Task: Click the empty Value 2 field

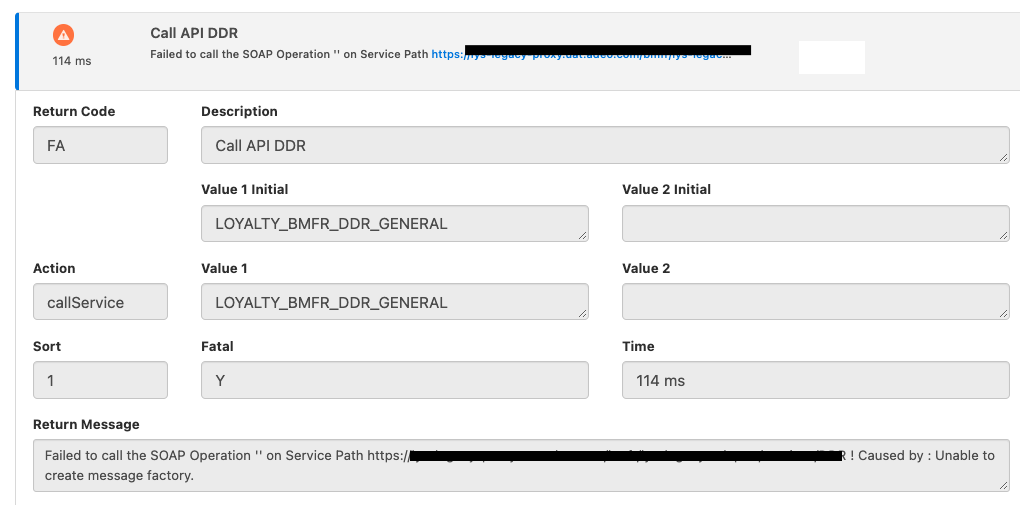Action: click(816, 302)
